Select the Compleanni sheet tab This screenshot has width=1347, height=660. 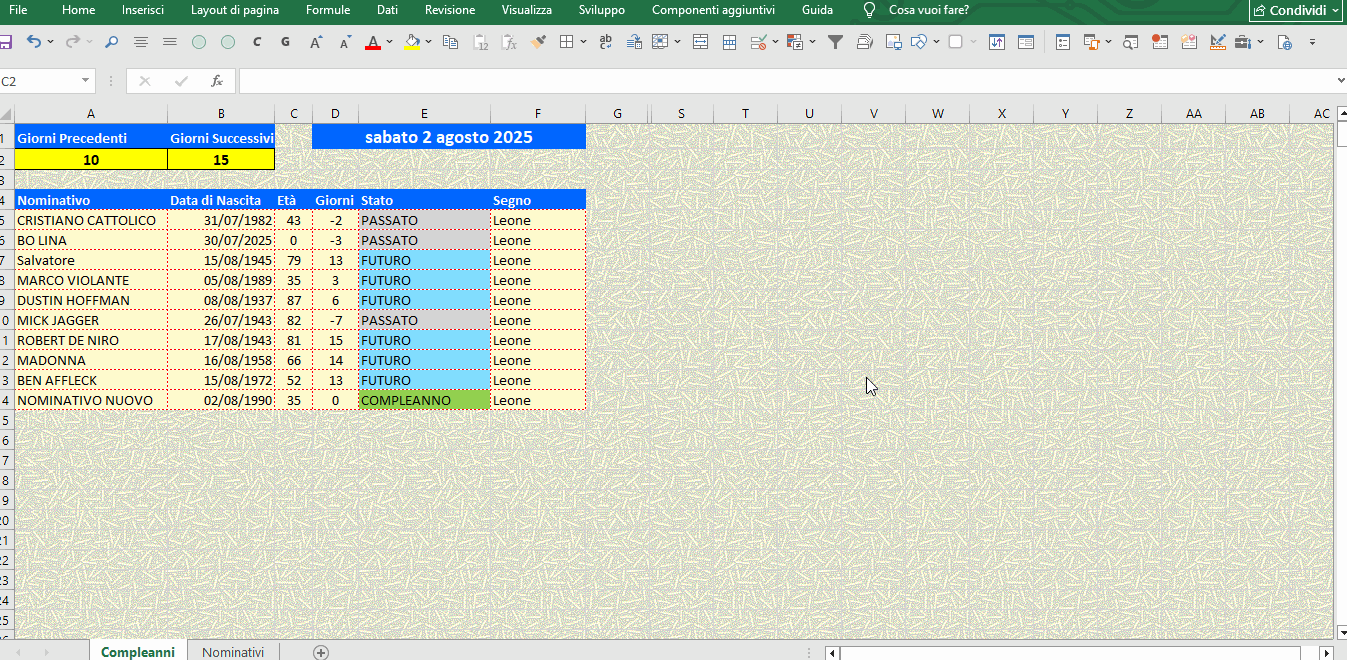coord(138,652)
